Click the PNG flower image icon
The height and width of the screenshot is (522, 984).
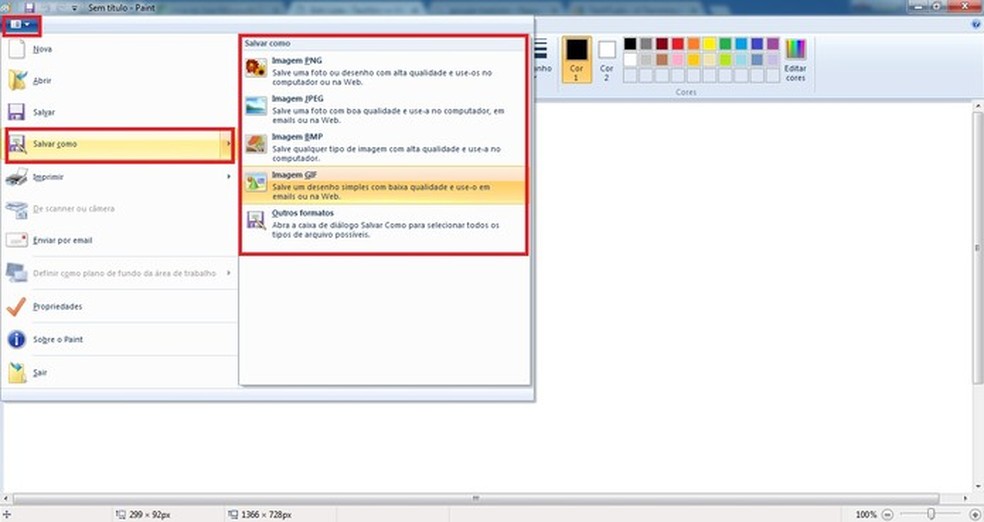pos(255,67)
